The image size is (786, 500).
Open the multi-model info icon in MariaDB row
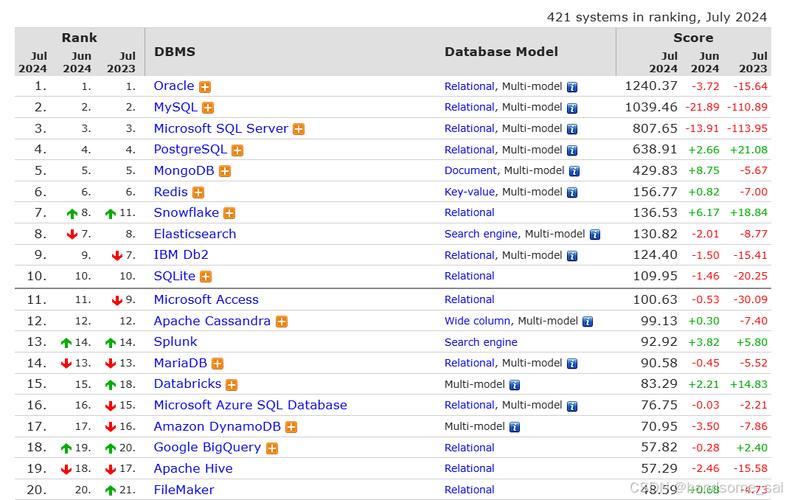click(572, 364)
